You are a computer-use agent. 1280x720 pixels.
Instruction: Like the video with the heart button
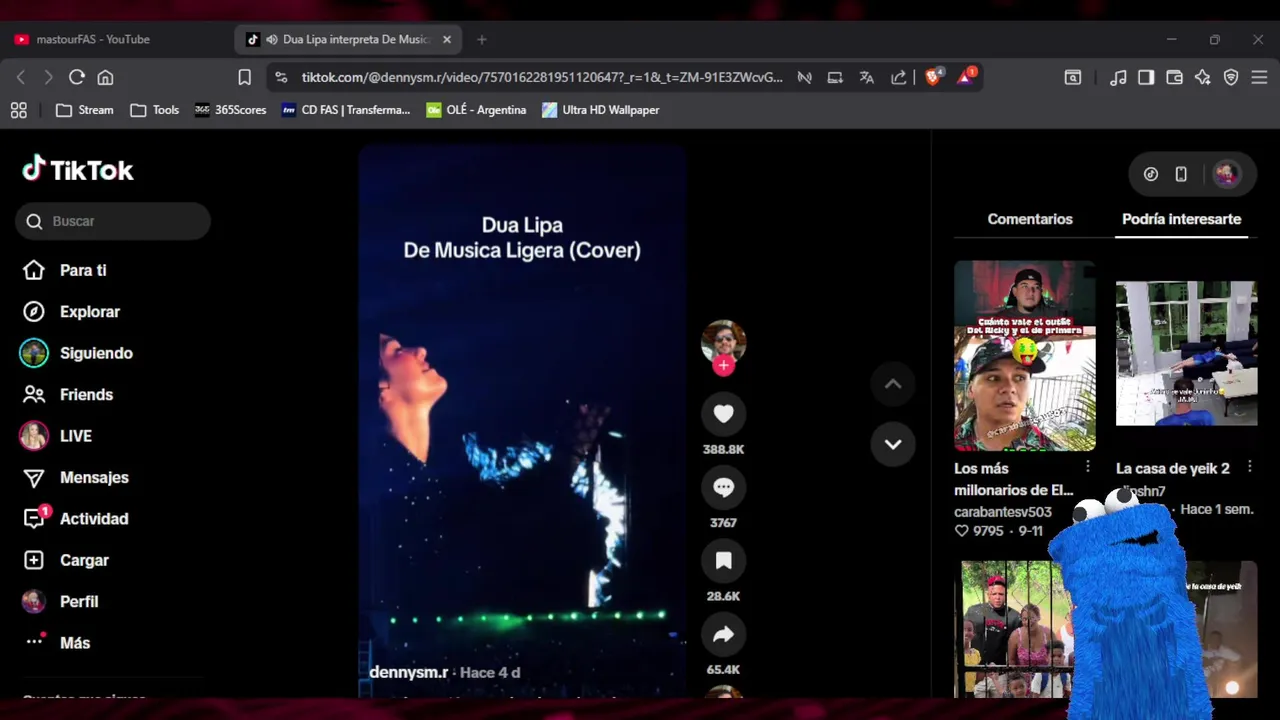tap(723, 413)
